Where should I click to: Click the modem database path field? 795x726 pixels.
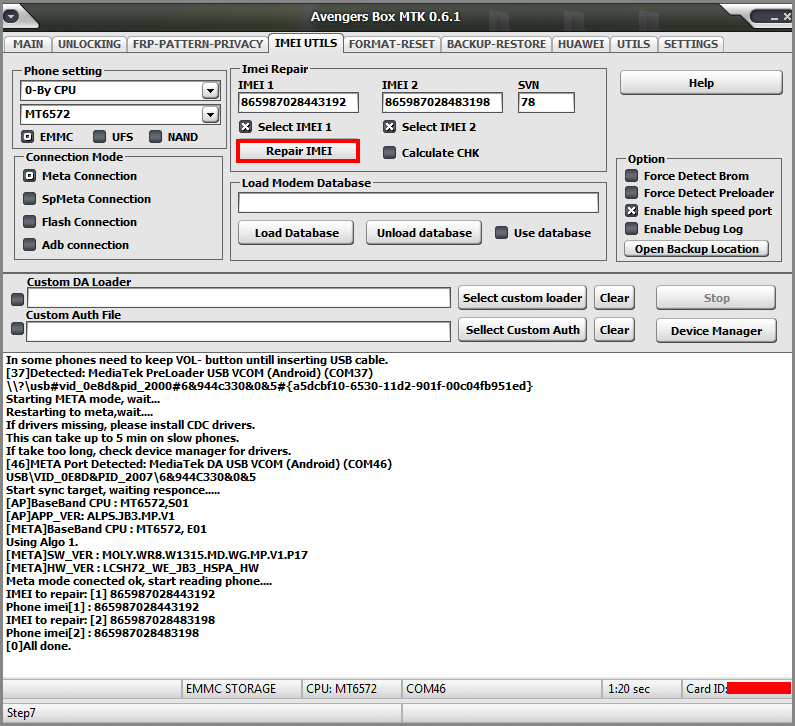point(418,203)
